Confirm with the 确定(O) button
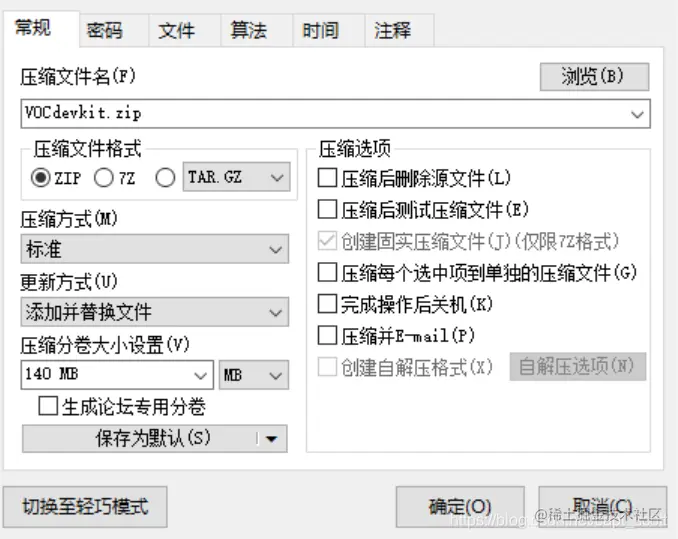Screen dimensions: 678x539 460,507
